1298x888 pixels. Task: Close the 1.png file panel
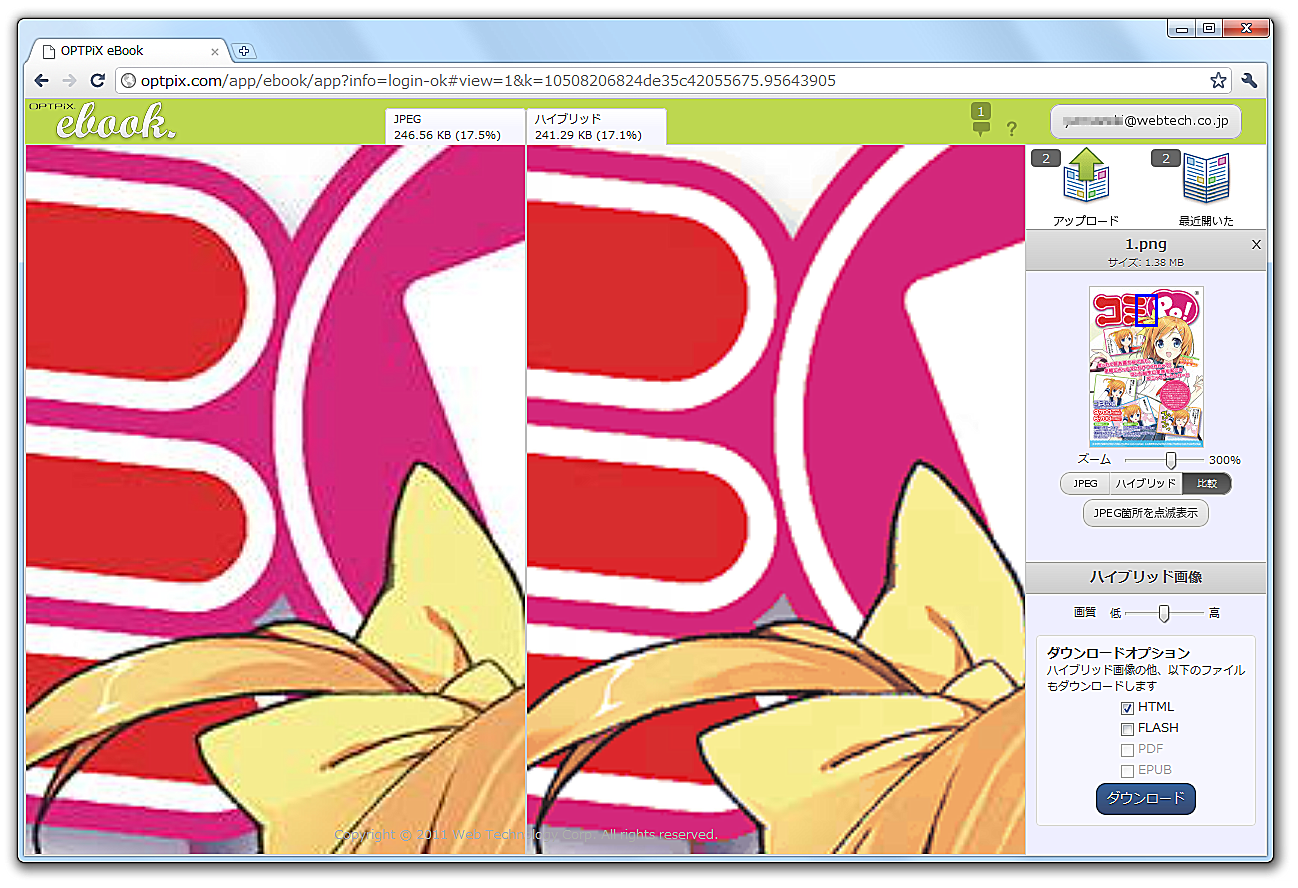tap(1256, 244)
